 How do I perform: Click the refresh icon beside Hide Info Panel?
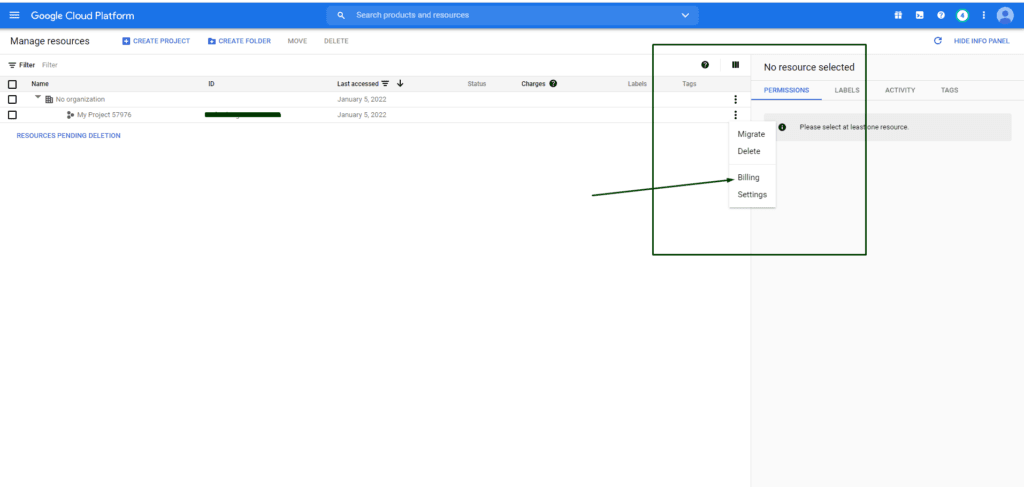[937, 41]
